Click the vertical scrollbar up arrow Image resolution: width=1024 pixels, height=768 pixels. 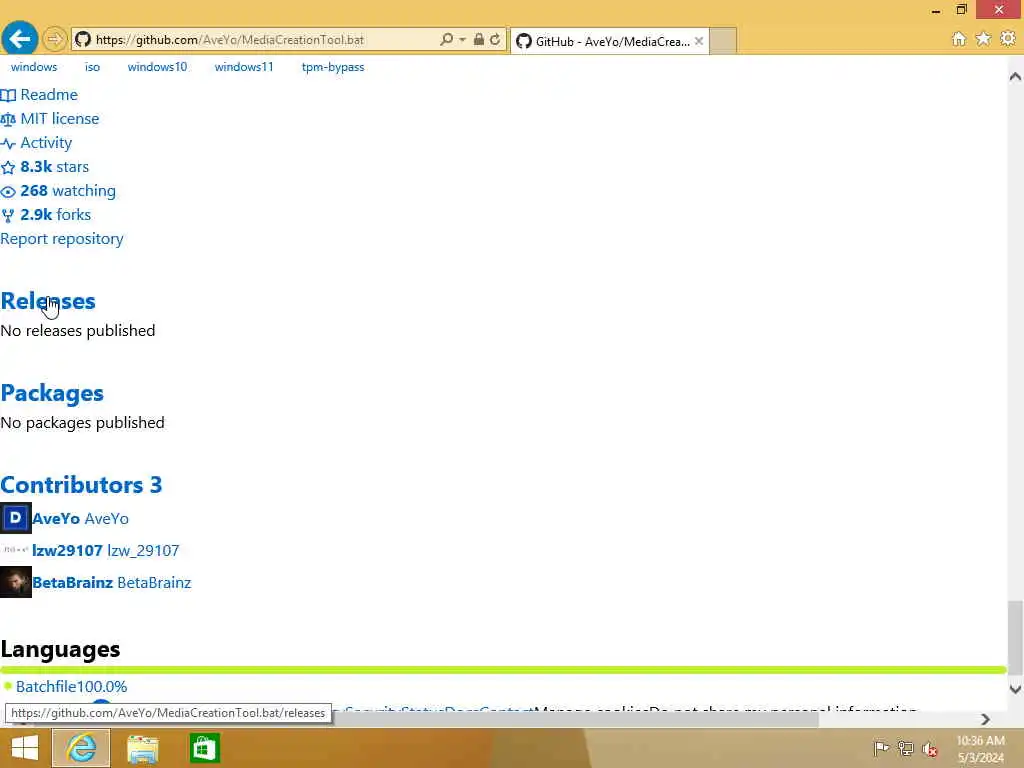click(1015, 76)
